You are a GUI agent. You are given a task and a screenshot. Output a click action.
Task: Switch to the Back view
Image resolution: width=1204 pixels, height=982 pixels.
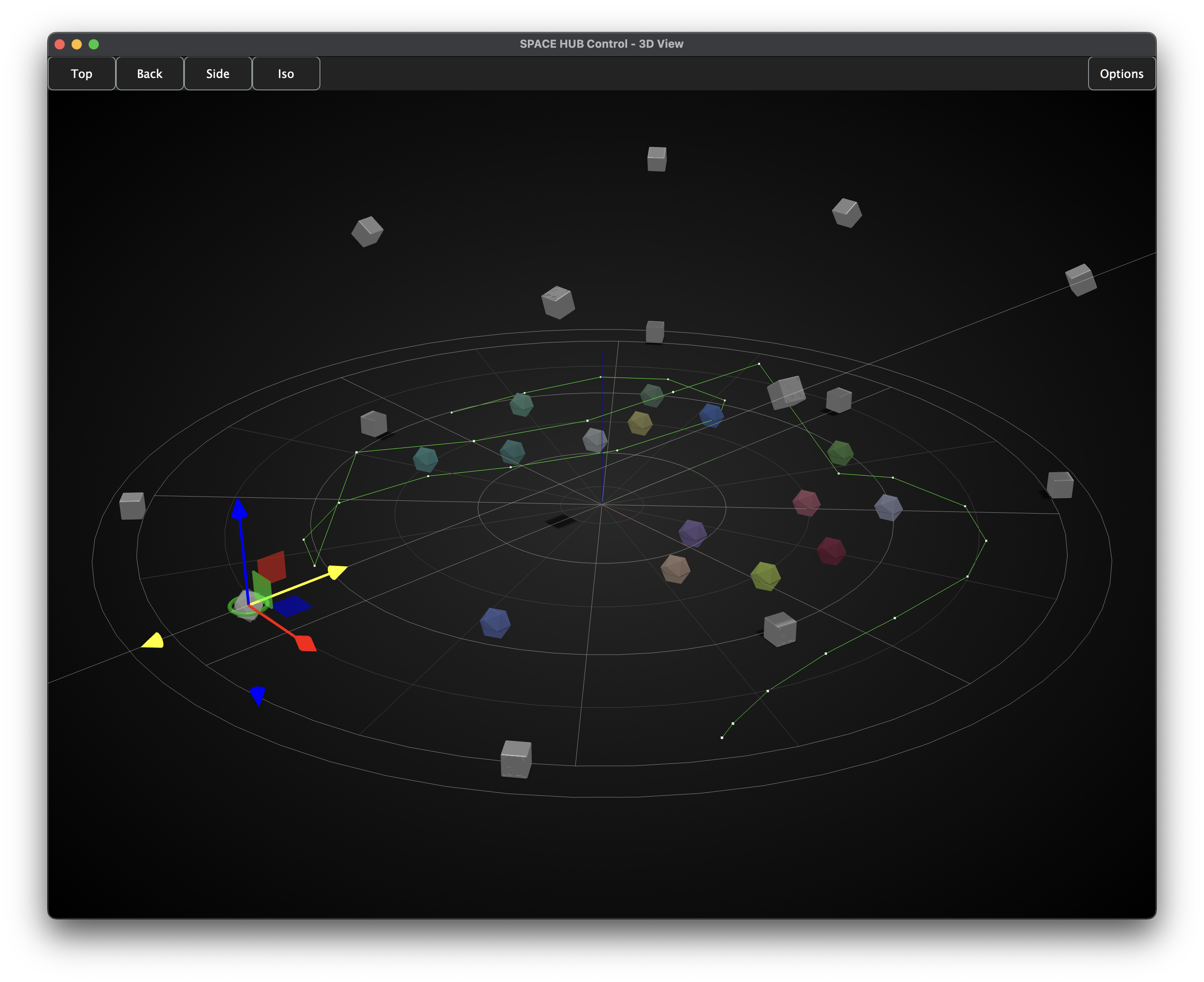click(x=149, y=74)
